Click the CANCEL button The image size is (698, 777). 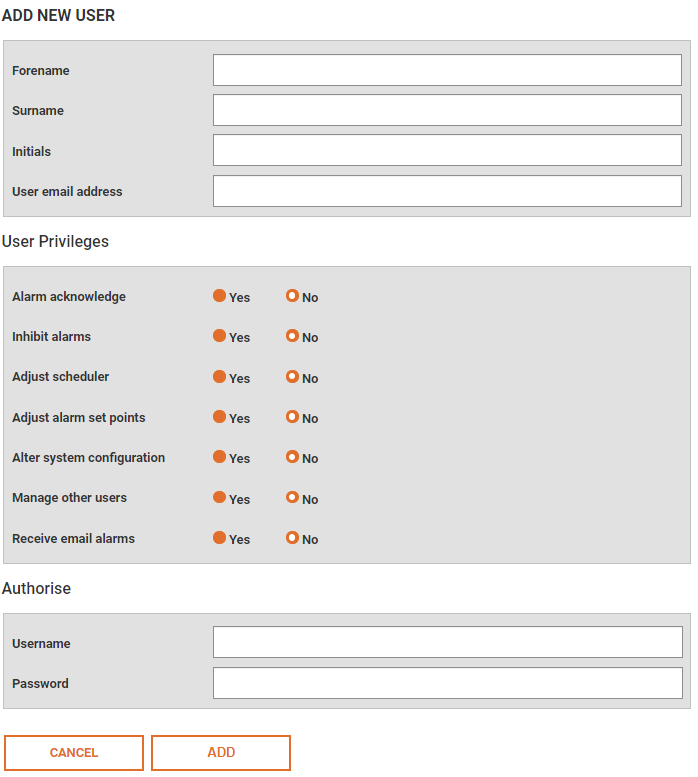coord(74,753)
